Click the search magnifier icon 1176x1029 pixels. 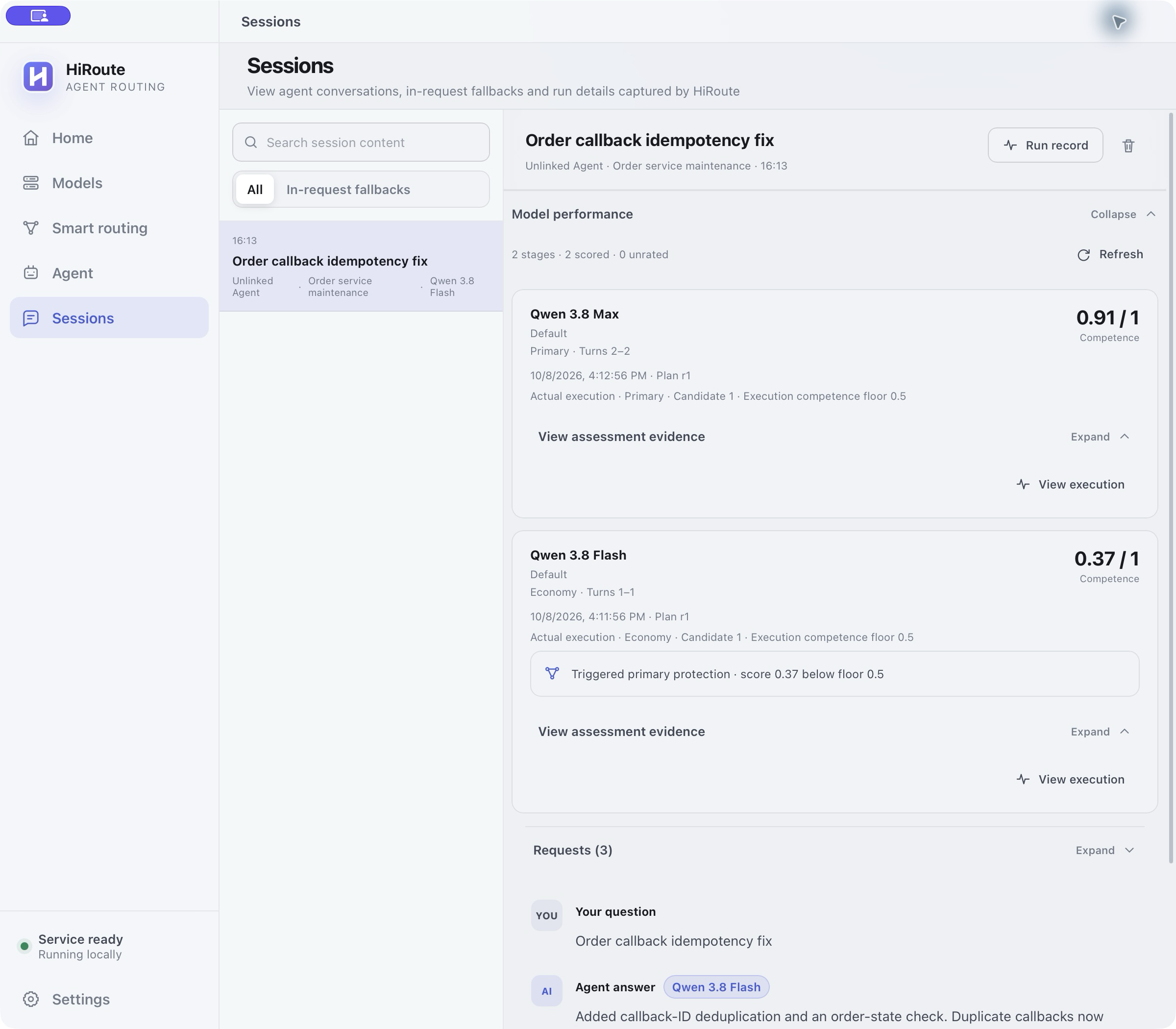coord(251,143)
